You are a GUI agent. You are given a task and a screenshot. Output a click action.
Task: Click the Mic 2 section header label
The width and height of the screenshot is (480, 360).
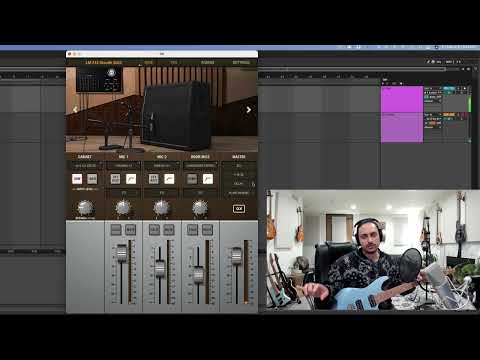162,157
